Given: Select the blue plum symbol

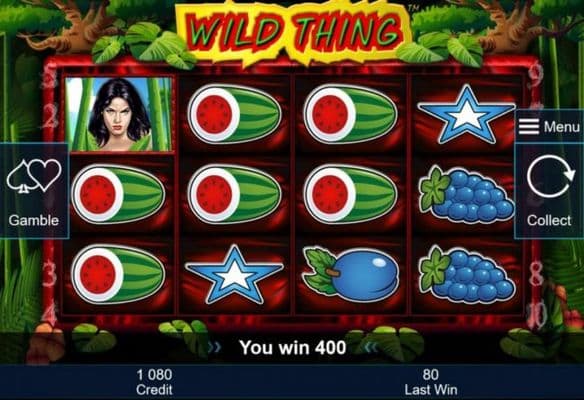Looking at the screenshot, I should pyautogui.click(x=351, y=274).
